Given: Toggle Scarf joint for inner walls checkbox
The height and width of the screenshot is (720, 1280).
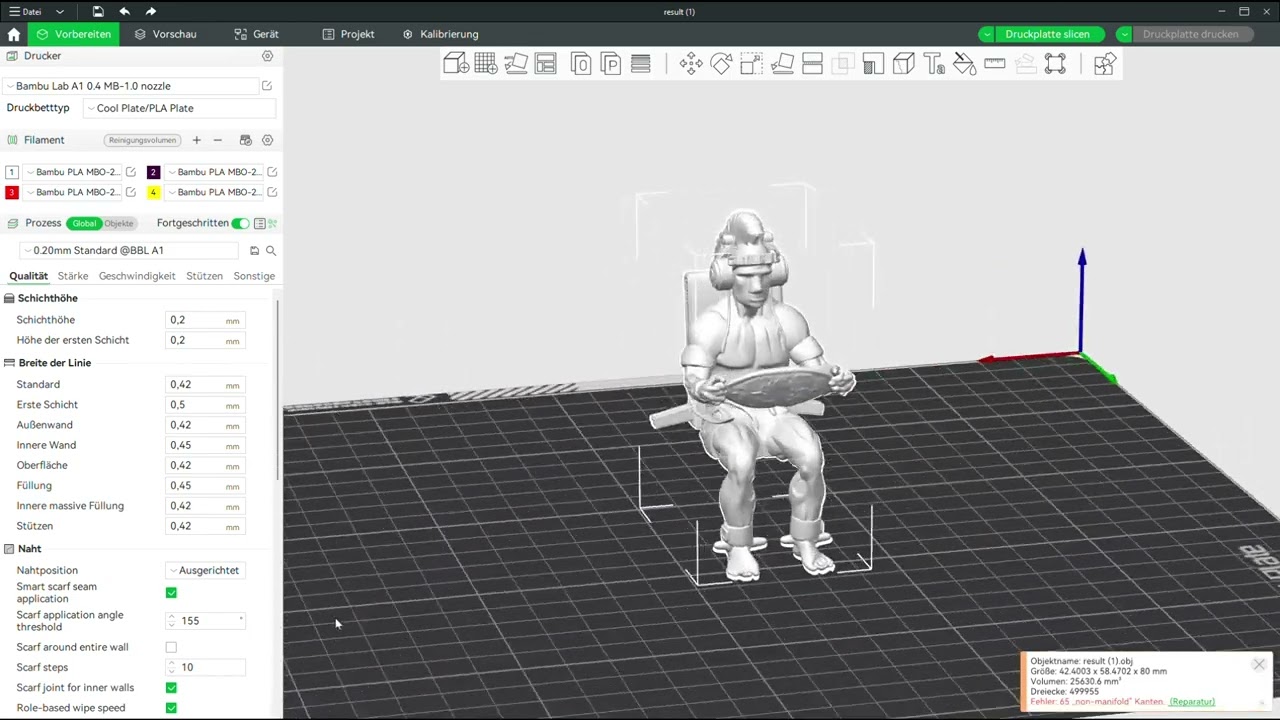Looking at the screenshot, I should click(x=171, y=688).
